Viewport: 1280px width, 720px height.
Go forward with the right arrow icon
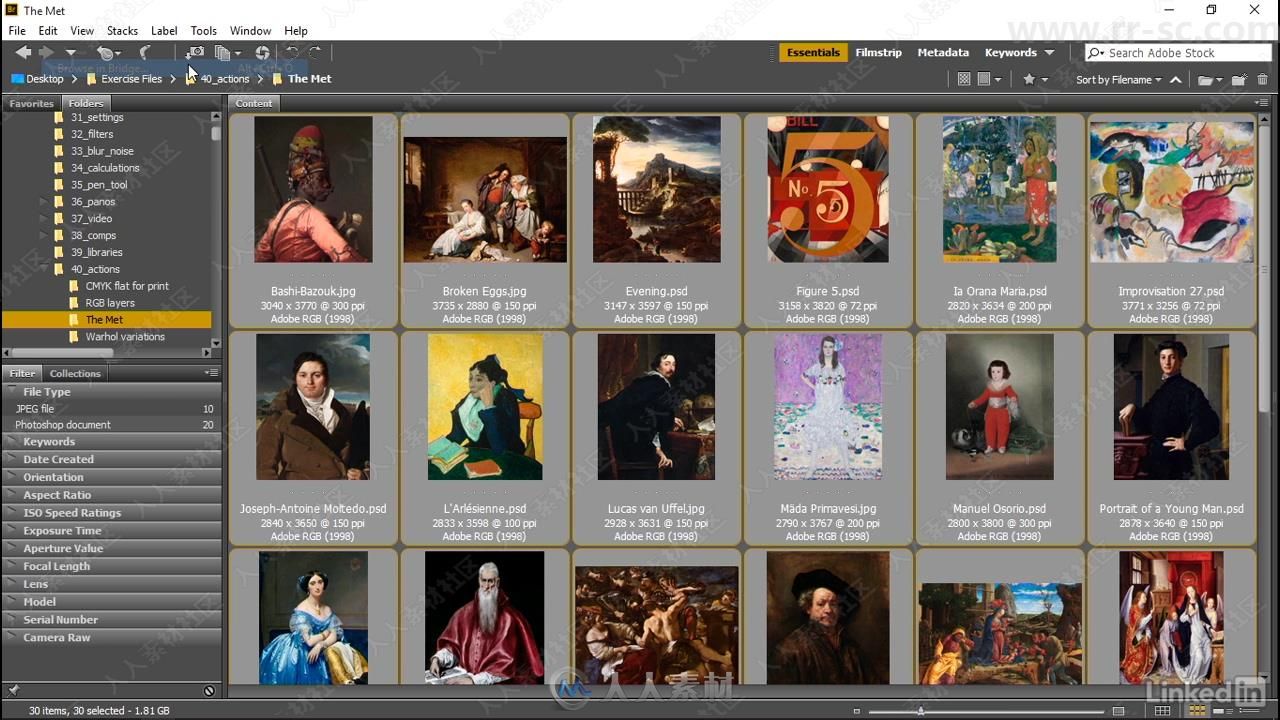[x=46, y=52]
